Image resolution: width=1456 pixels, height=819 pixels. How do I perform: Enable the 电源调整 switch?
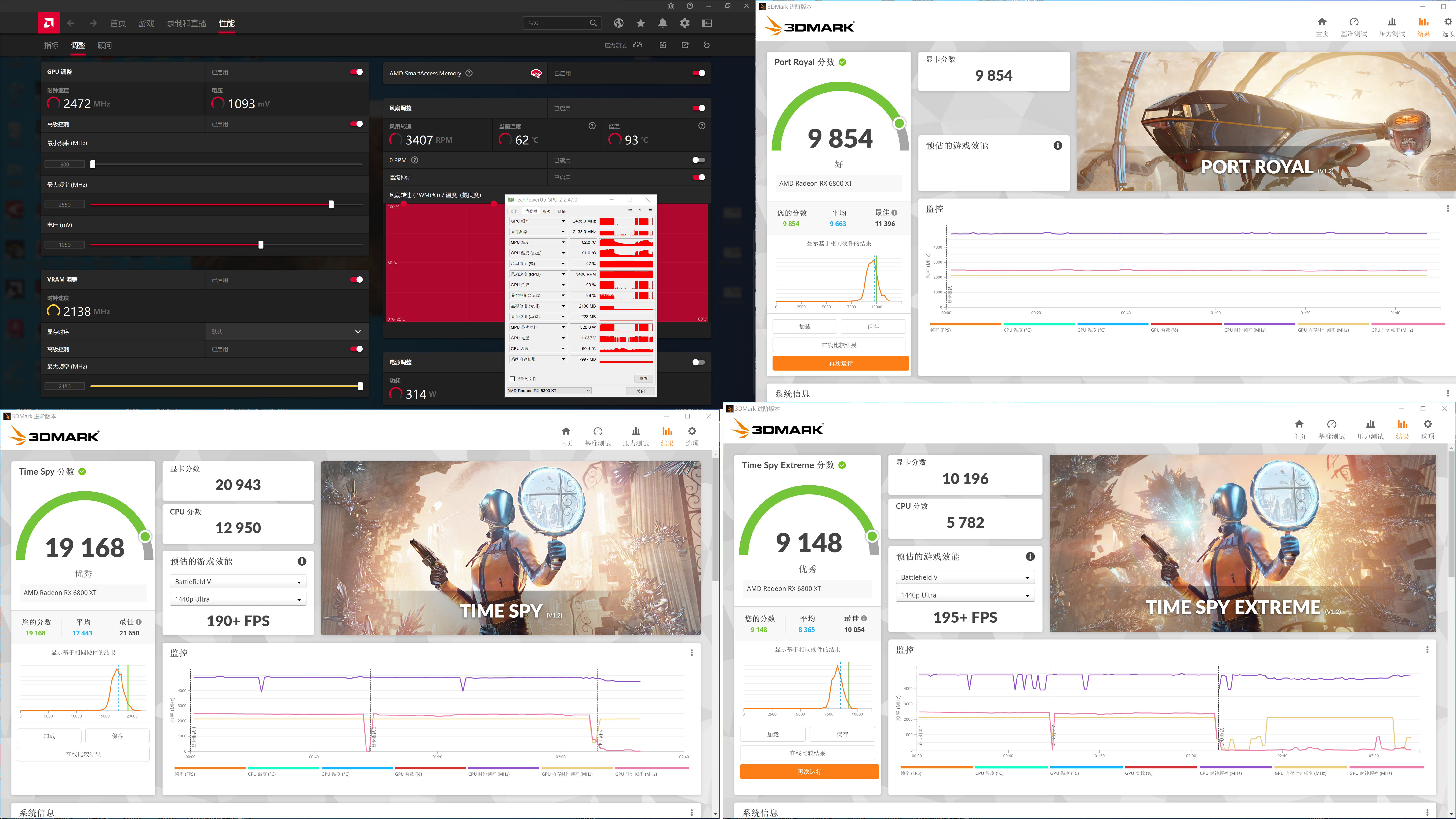[x=699, y=362]
